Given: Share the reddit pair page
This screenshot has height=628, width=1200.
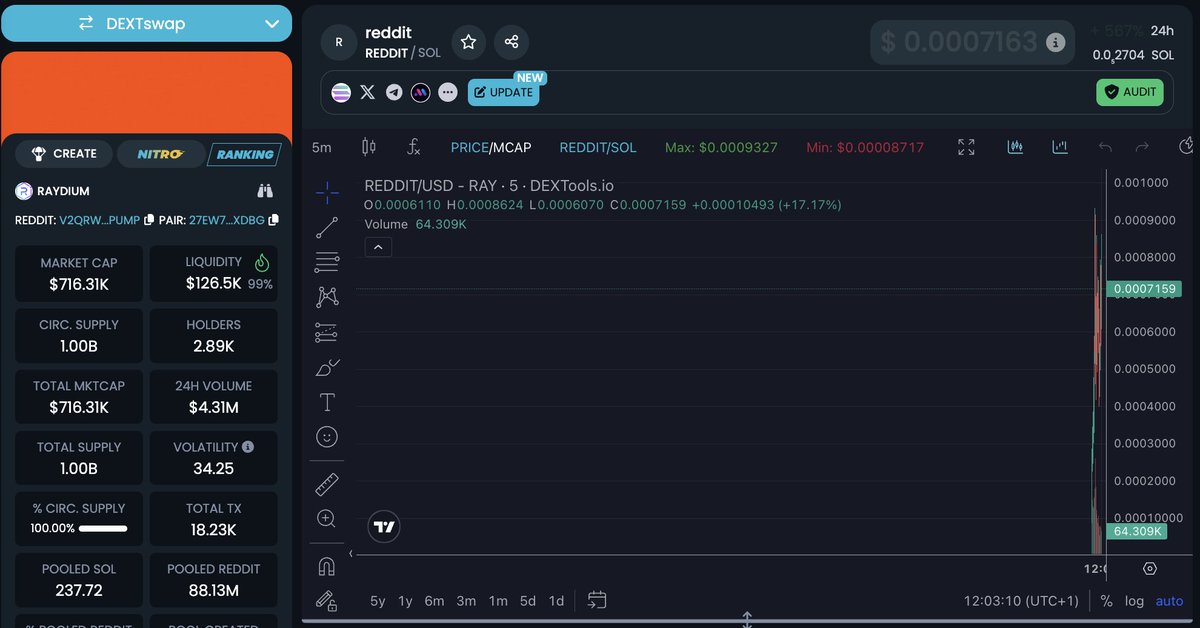Looking at the screenshot, I should (x=512, y=42).
